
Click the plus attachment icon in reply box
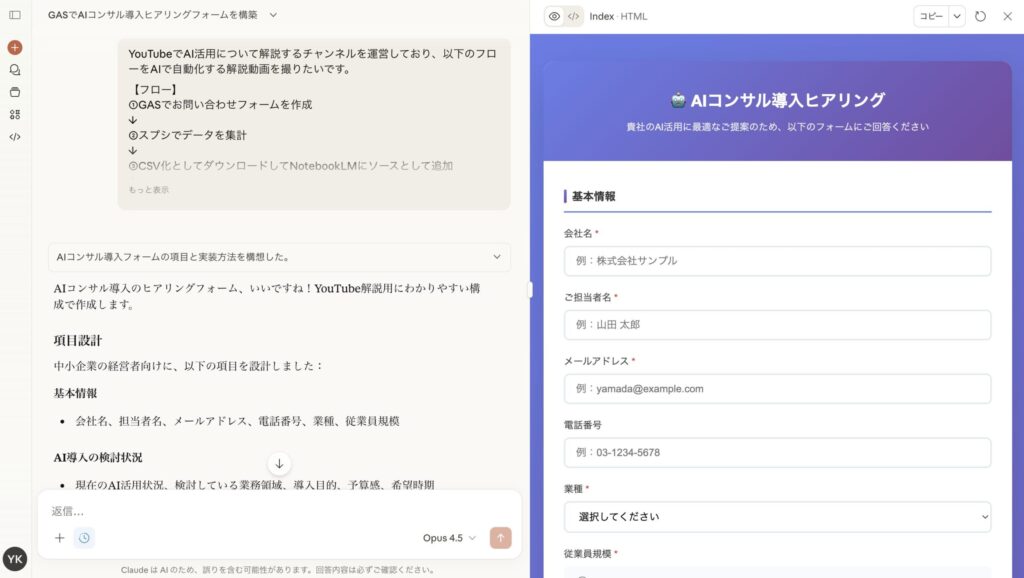(x=59, y=538)
